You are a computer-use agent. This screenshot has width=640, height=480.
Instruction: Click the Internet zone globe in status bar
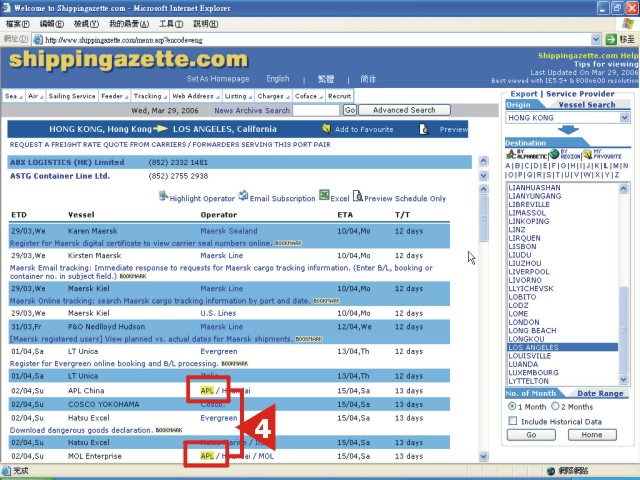coord(551,471)
